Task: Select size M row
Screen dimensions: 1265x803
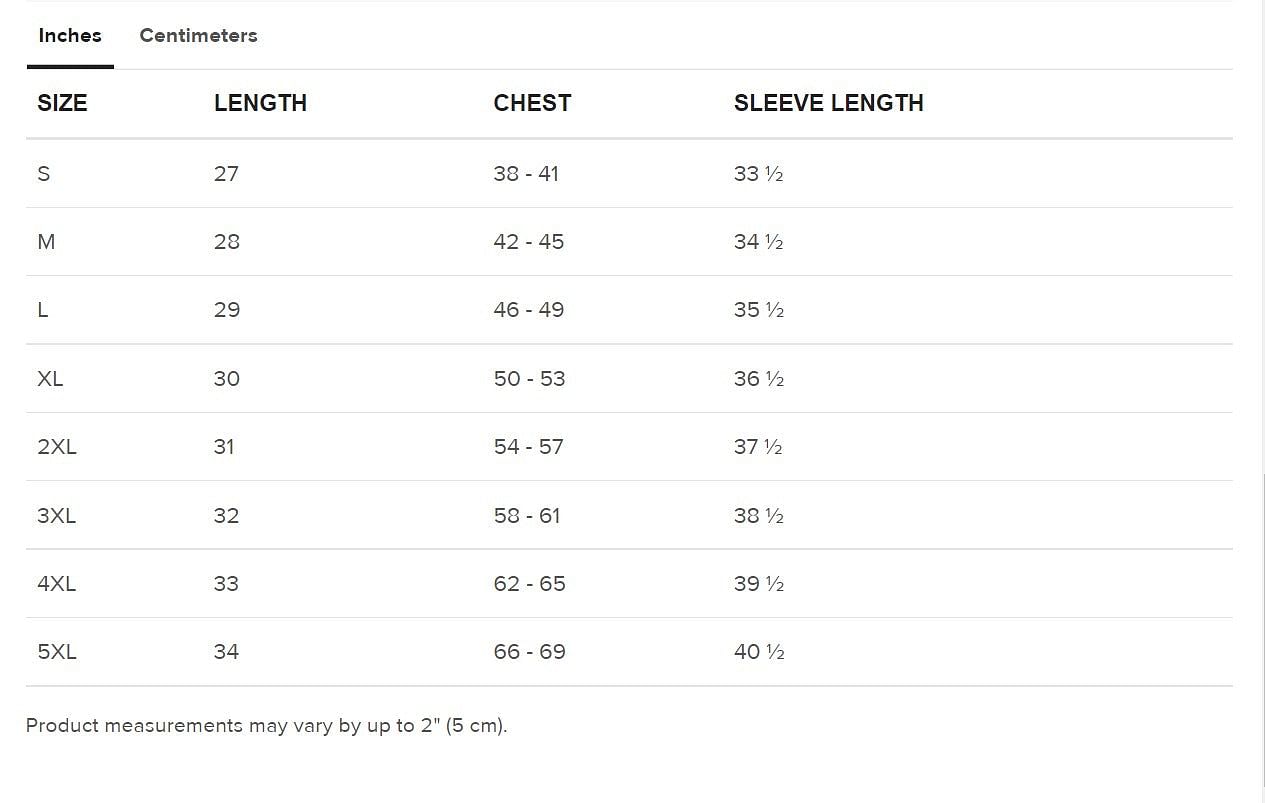Action: (46, 241)
